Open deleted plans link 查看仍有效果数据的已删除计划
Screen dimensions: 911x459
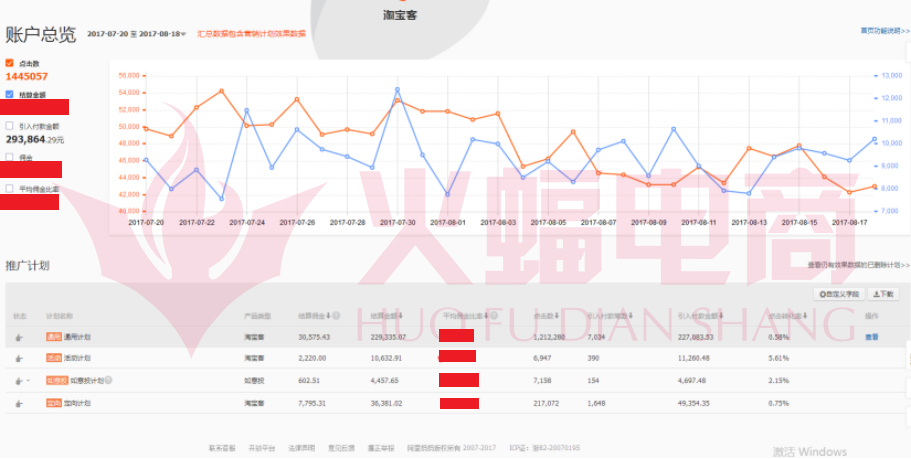point(858,265)
